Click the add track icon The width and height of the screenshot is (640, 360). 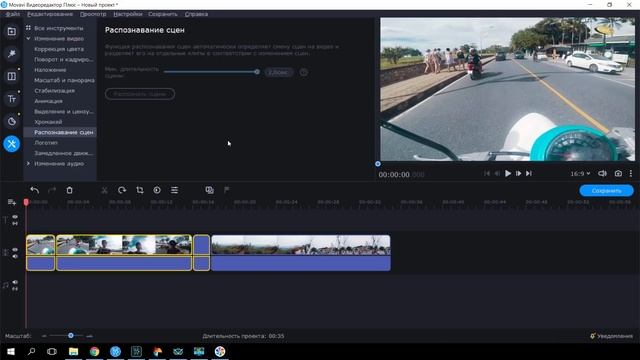pos(11,202)
